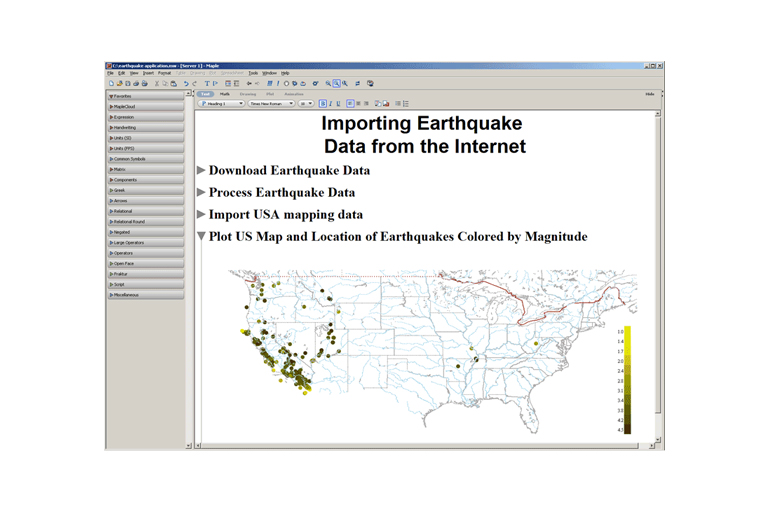Viewport: 768px width, 512px height.
Task: Click the New document toolbar icon
Action: point(111,84)
